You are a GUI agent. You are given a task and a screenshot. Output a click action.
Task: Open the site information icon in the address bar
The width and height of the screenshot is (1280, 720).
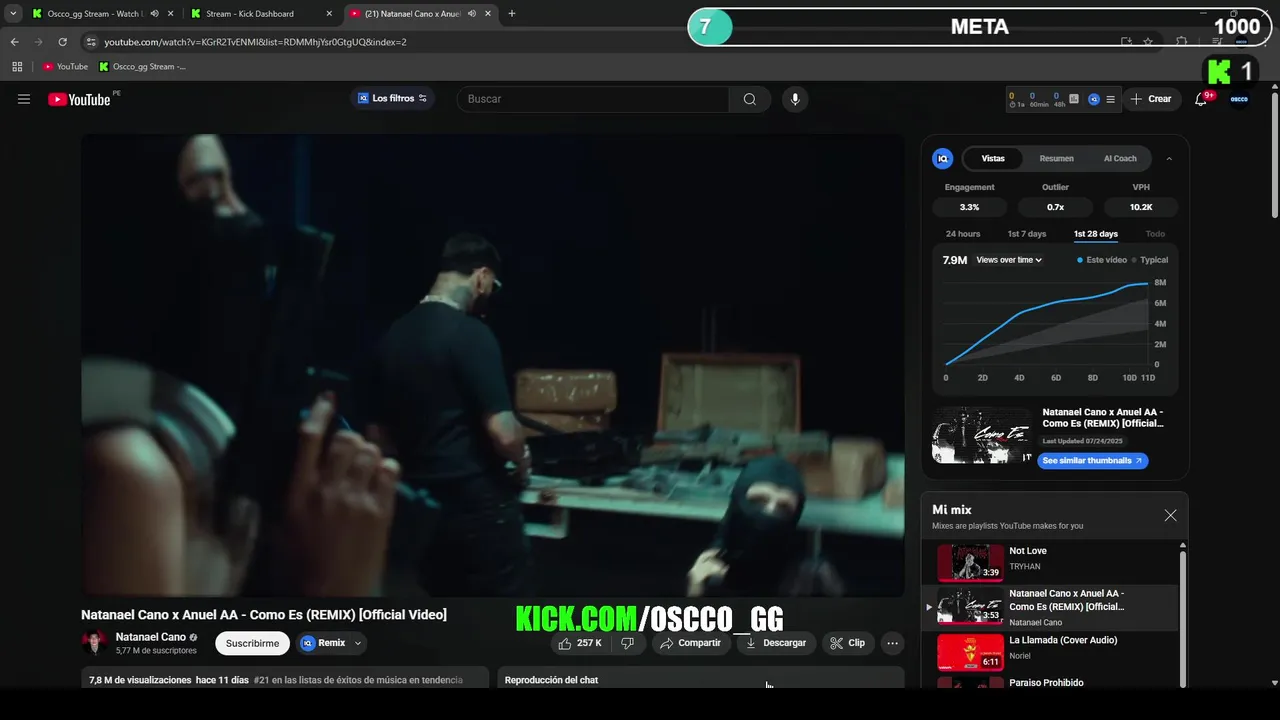91,42
